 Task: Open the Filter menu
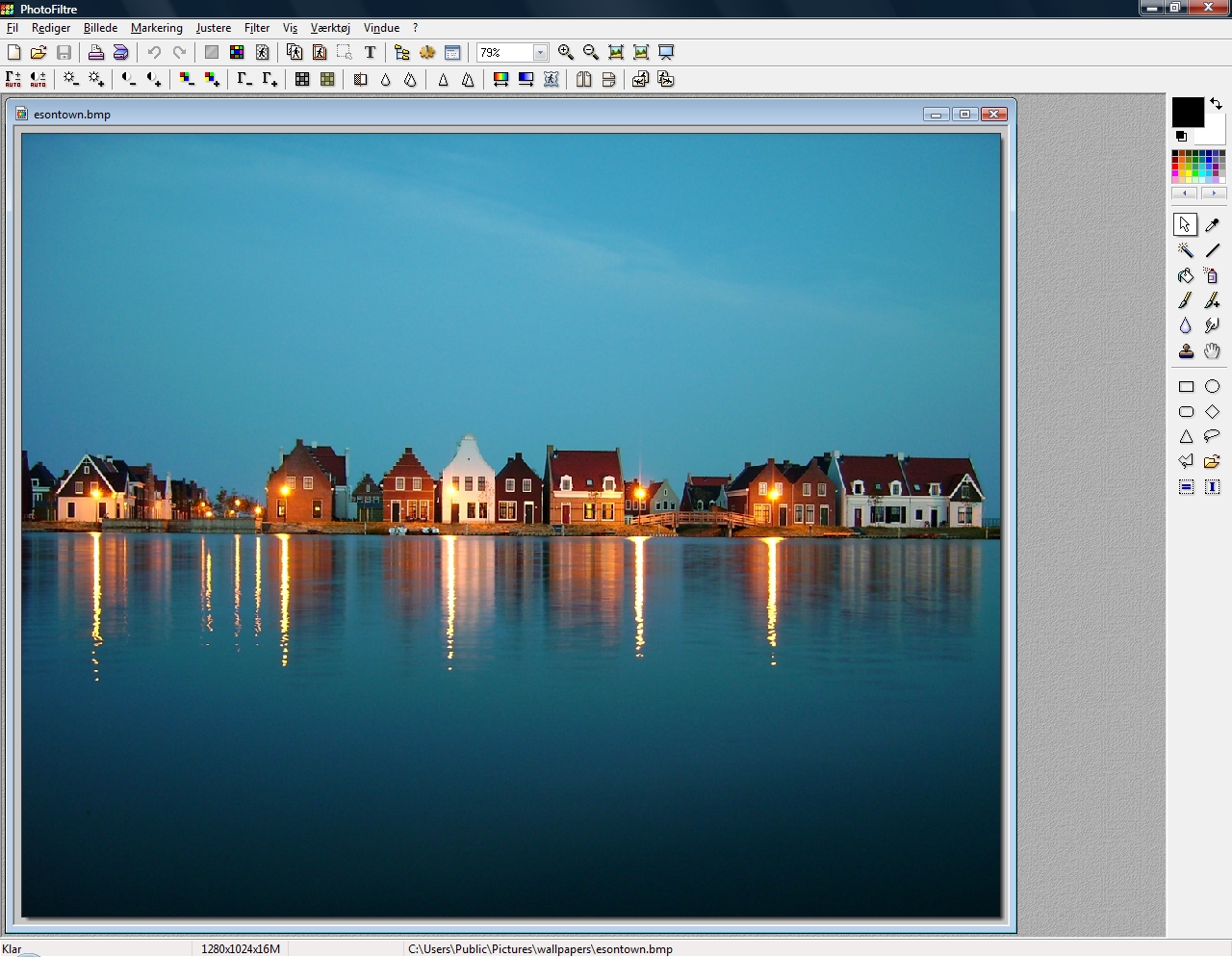(x=257, y=28)
